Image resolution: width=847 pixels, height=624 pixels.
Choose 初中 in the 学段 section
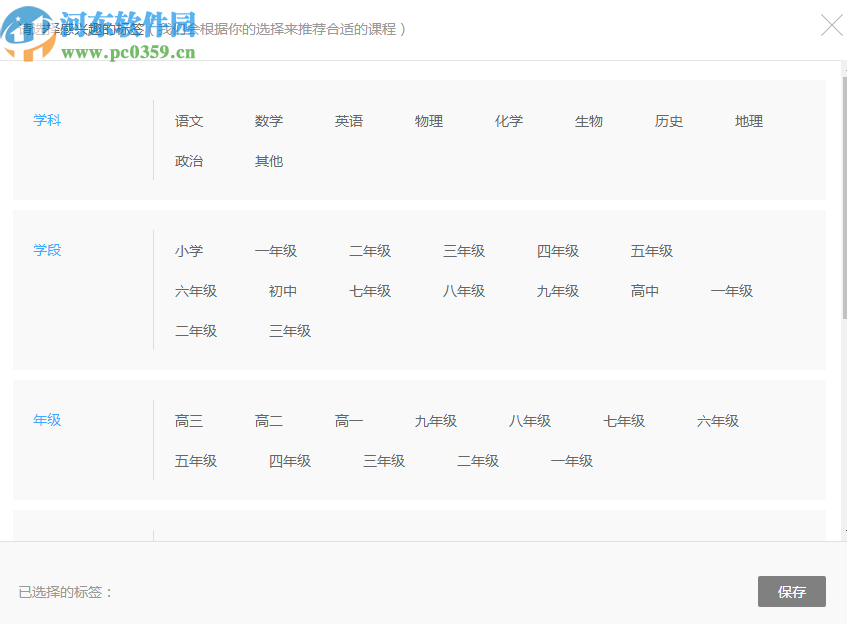pyautogui.click(x=282, y=291)
